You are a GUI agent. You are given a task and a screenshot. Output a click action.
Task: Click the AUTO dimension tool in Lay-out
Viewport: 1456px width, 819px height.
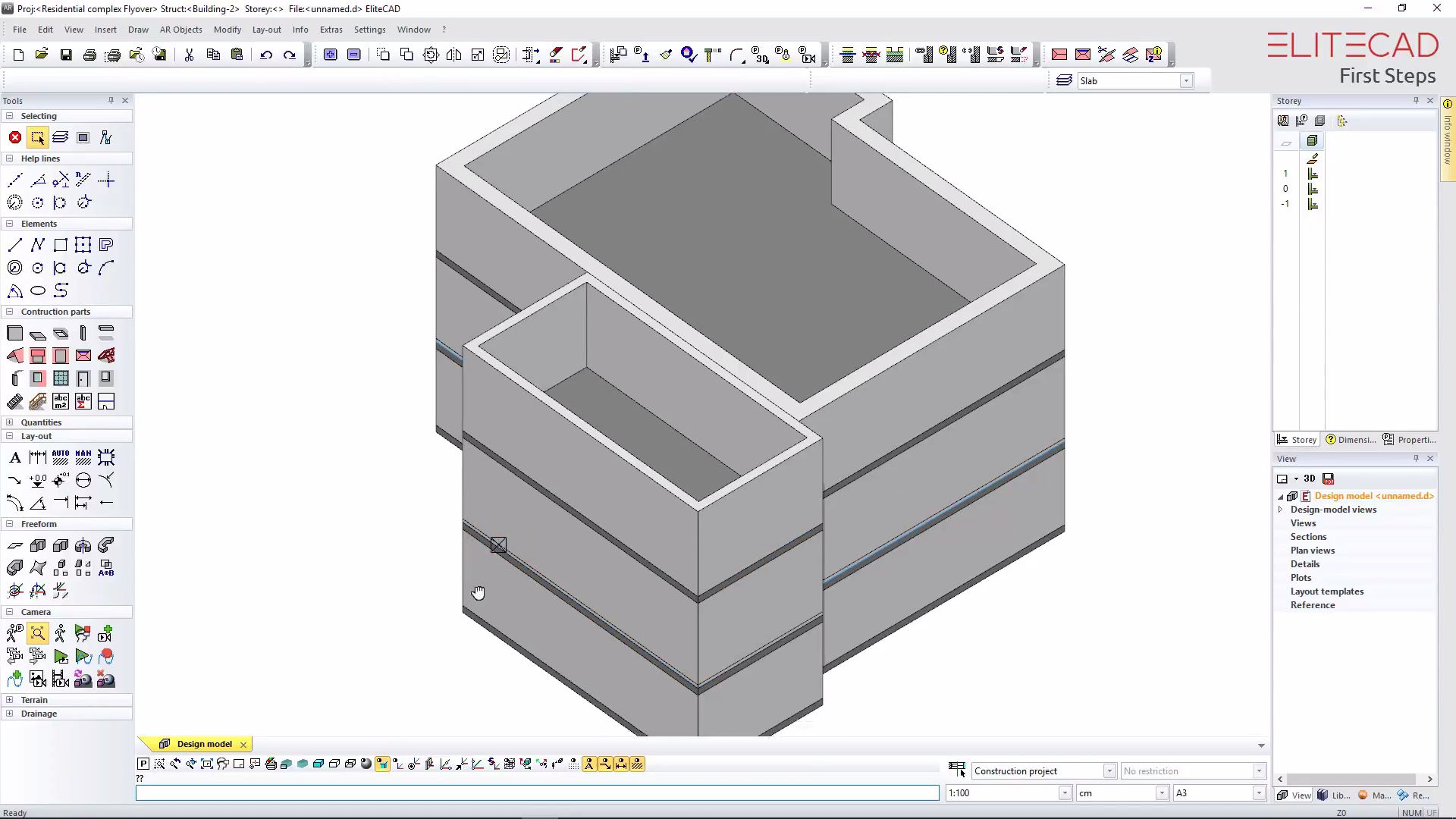coord(61,457)
